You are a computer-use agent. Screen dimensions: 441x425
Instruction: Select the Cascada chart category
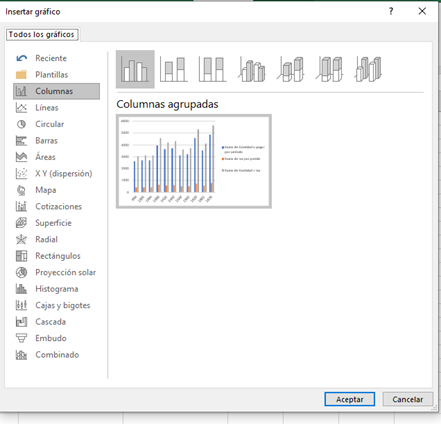56,322
